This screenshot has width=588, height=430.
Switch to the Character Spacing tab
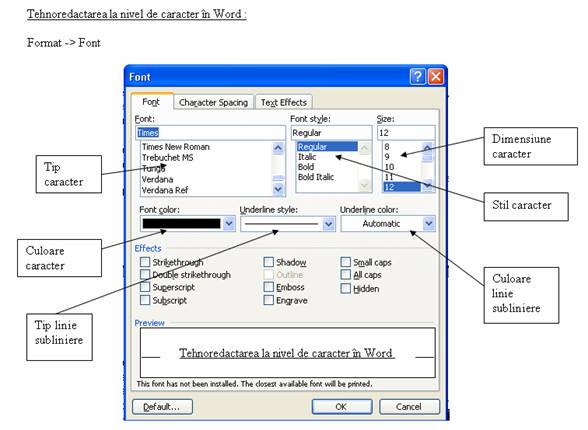coord(213,102)
